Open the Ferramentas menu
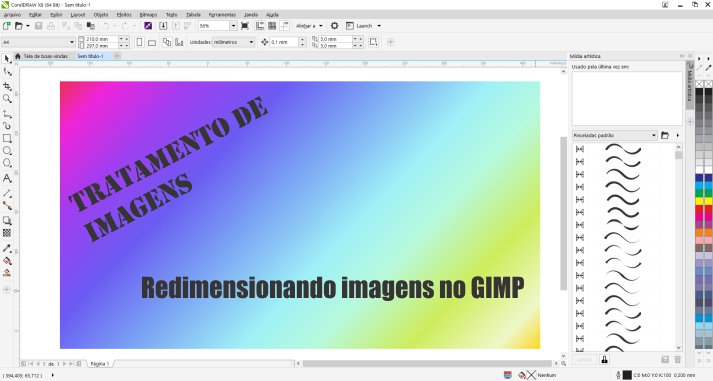Viewport: 713px width, 381px height. click(222, 15)
